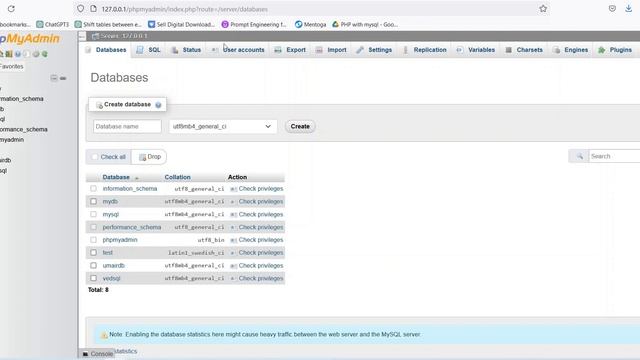Select the mysql row checkbox
This screenshot has width=640, height=360.
pyautogui.click(x=93, y=214)
